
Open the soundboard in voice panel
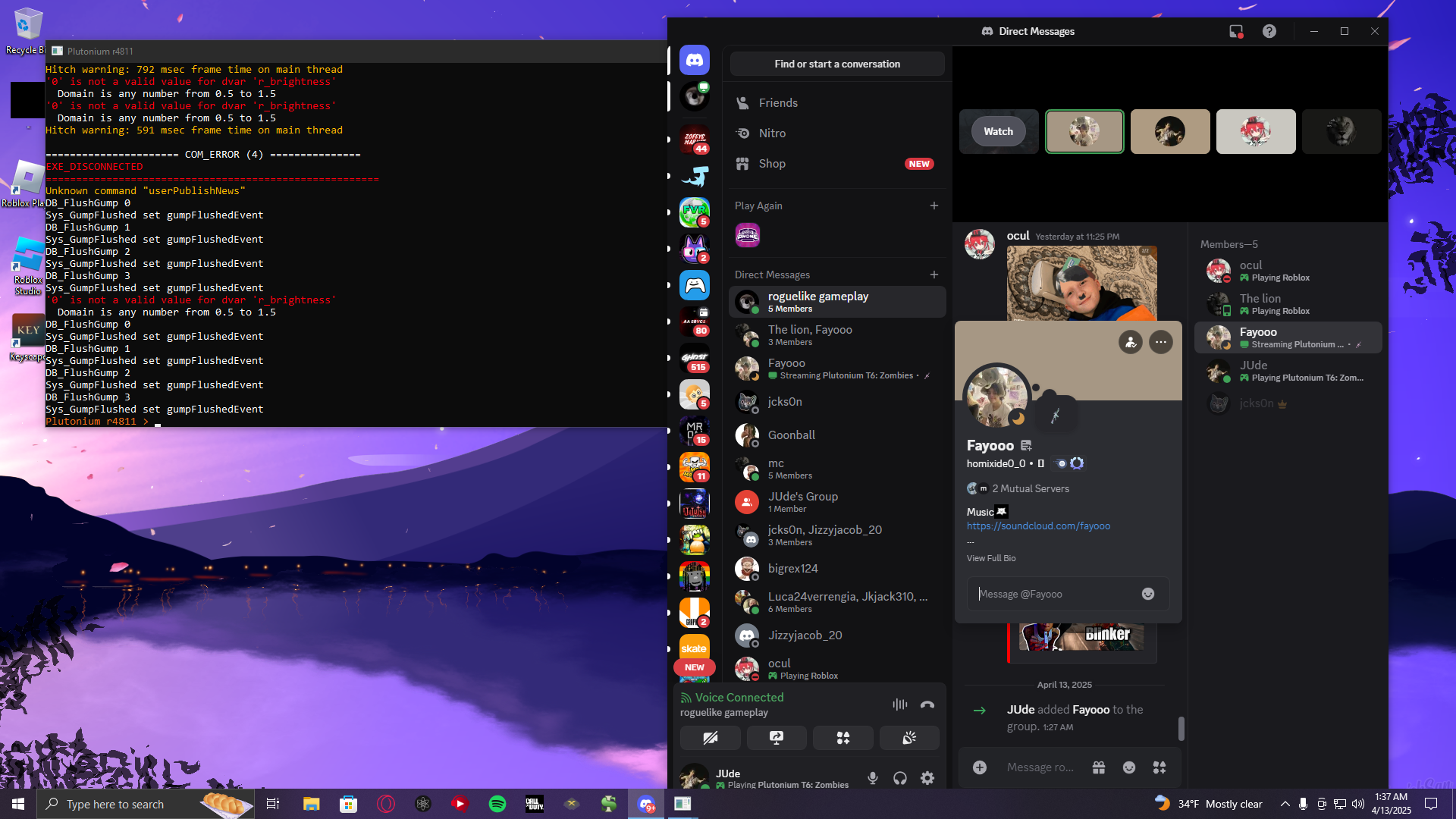click(909, 737)
